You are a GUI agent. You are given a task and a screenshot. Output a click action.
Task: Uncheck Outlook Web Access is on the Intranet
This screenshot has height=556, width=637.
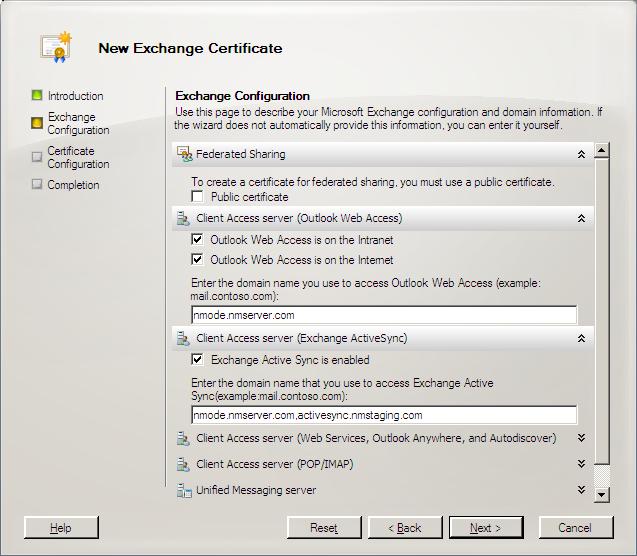tap(197, 239)
